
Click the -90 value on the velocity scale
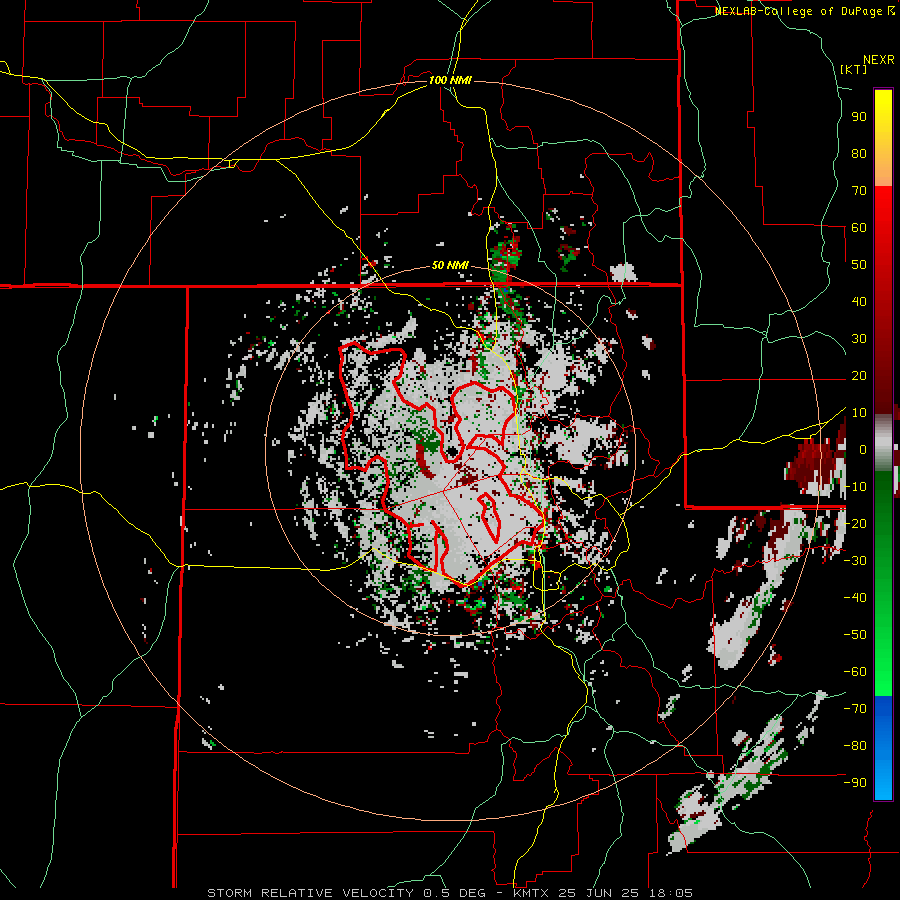[x=855, y=783]
